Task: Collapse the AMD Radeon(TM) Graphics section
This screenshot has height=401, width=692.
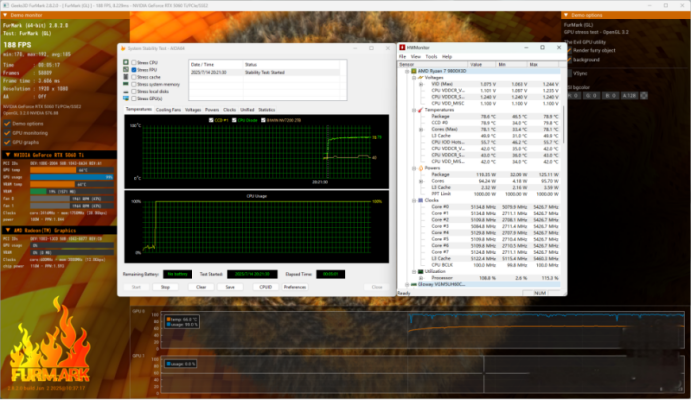Action: point(58,230)
